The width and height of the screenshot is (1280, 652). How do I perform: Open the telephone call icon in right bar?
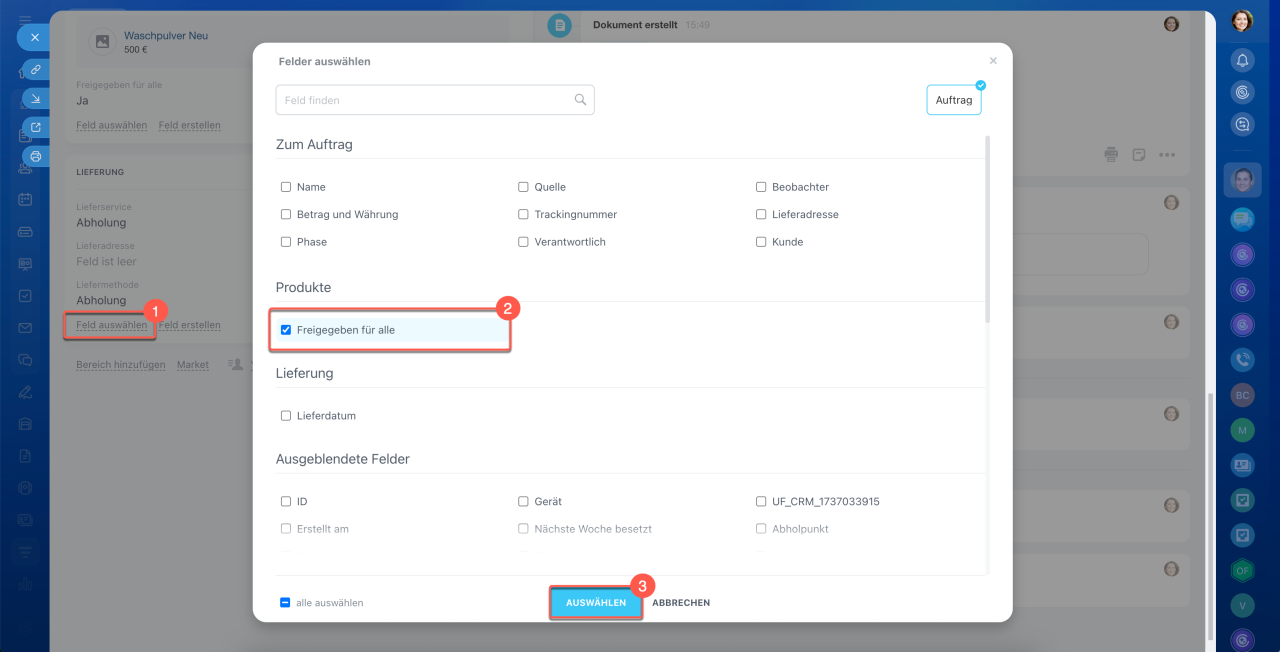coord(1242,360)
